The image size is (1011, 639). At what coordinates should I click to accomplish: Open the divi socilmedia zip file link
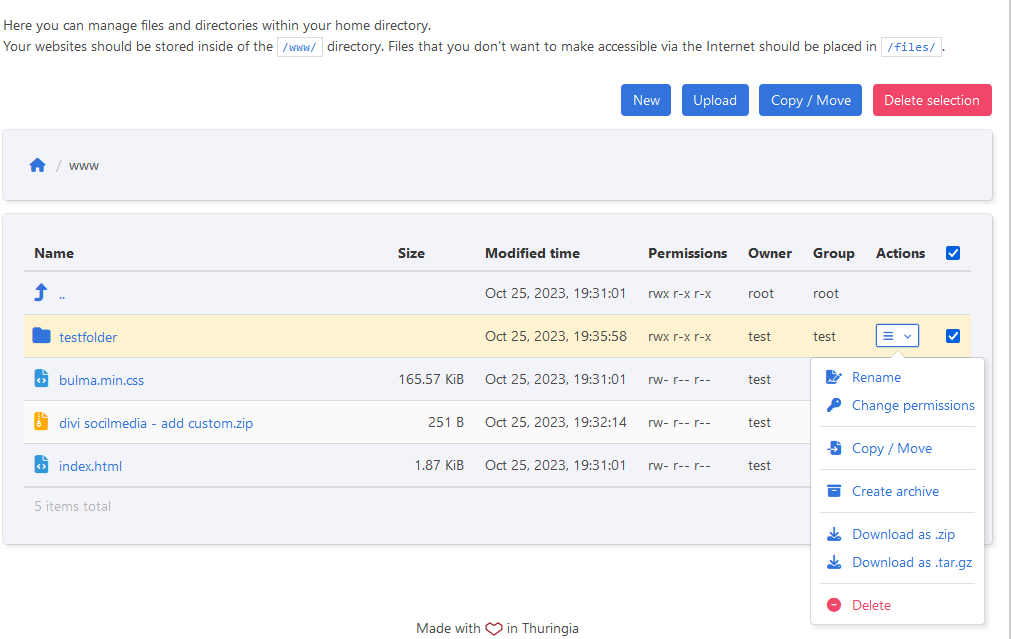[156, 423]
